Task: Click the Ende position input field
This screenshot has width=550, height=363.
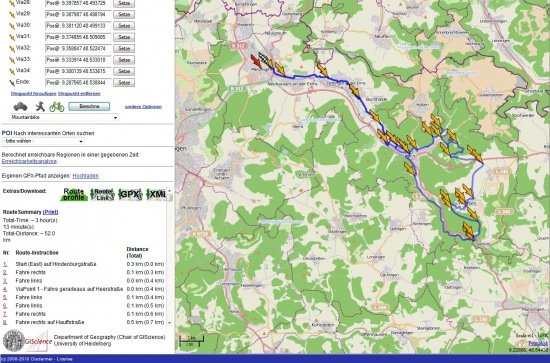Action: [78, 82]
